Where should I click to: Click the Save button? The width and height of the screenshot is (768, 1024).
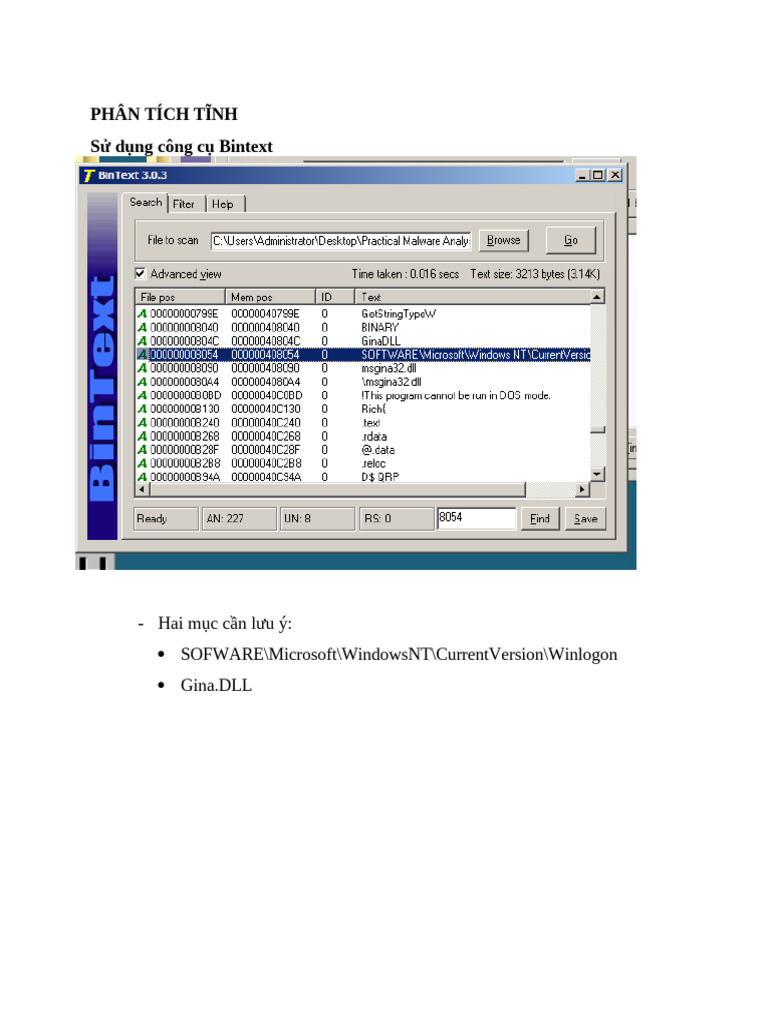tap(585, 519)
